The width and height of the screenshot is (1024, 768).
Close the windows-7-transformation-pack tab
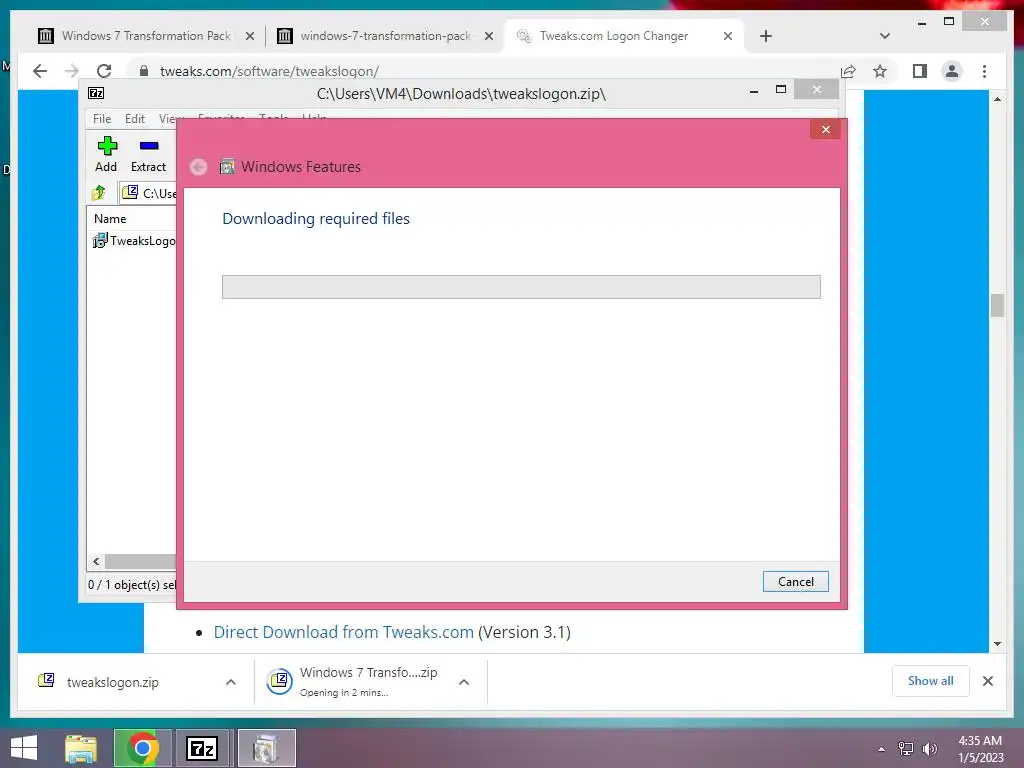488,37
